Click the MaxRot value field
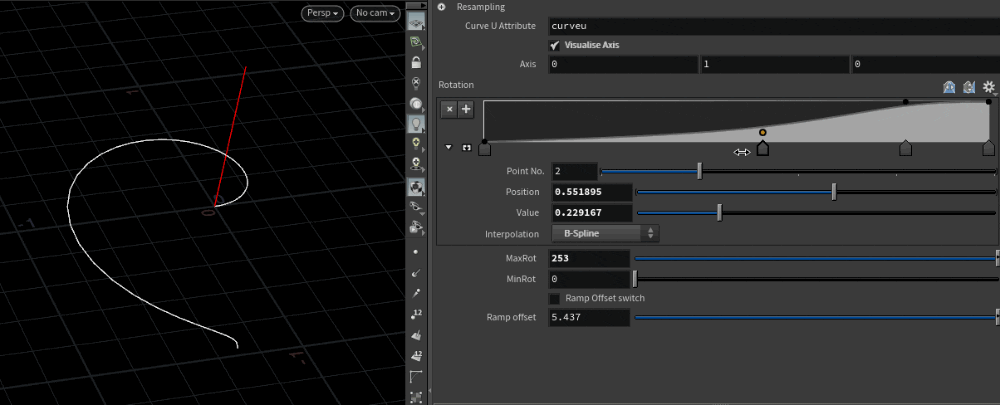Viewport: 1000px width, 405px height. point(590,258)
